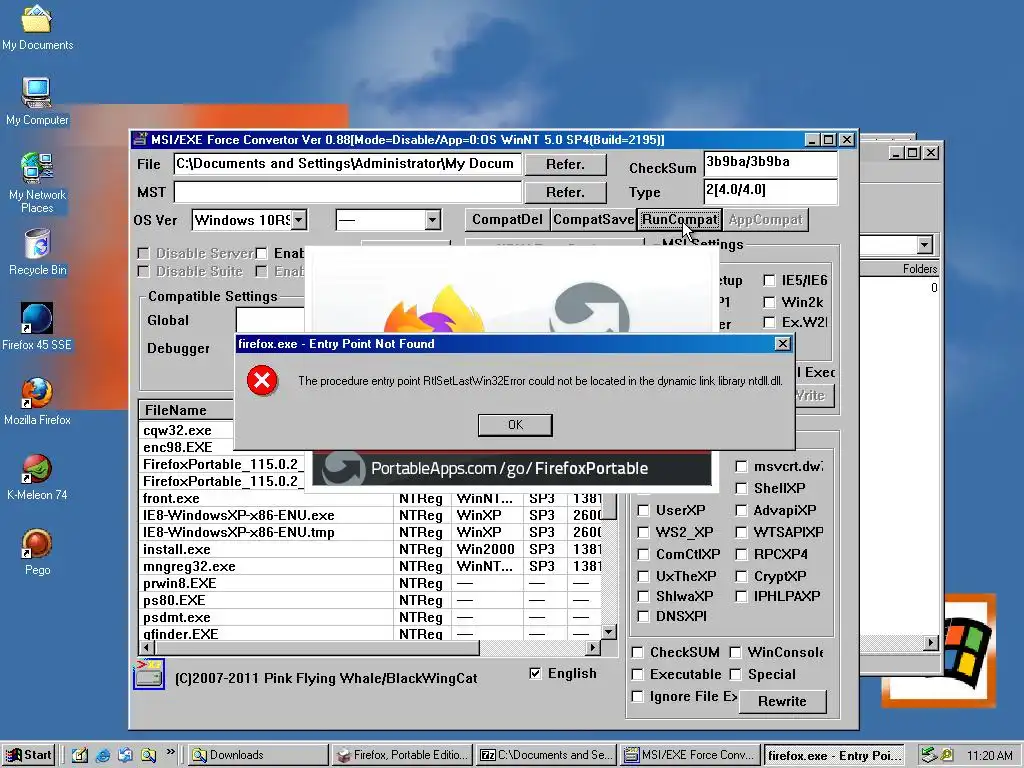
Task: Click the search quick launch icon
Action: pyautogui.click(x=148, y=755)
